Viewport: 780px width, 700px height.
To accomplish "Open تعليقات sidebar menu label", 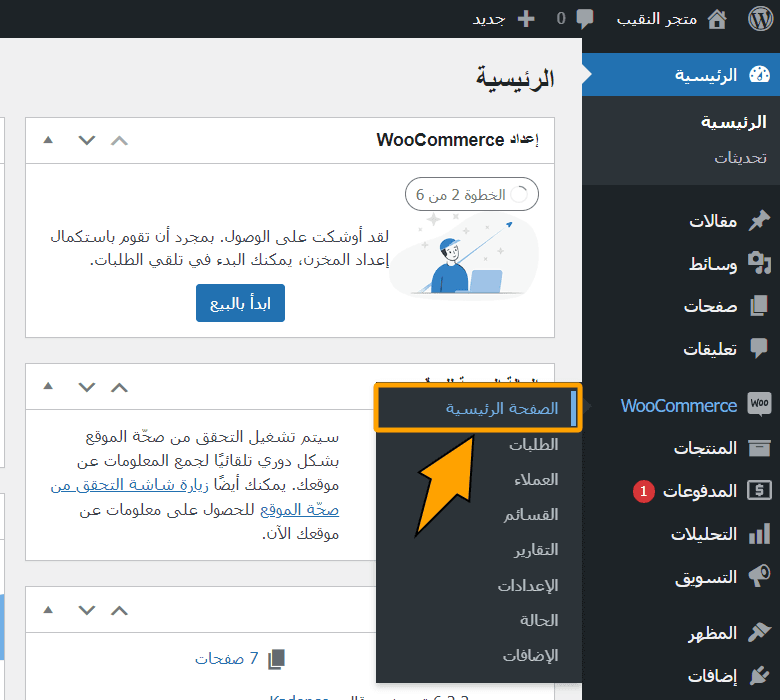I will coord(710,349).
